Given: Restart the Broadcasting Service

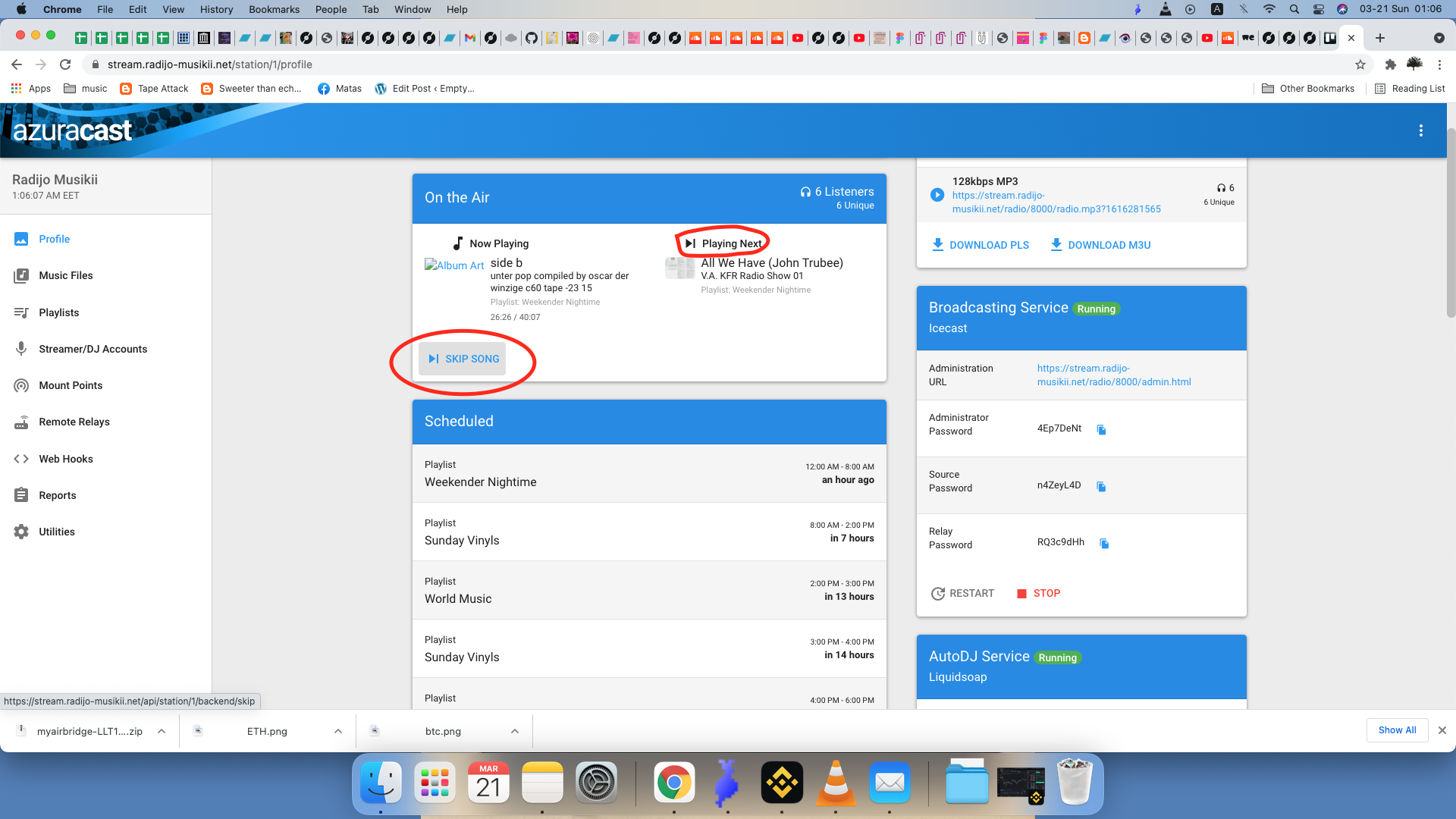Looking at the screenshot, I should [x=962, y=593].
